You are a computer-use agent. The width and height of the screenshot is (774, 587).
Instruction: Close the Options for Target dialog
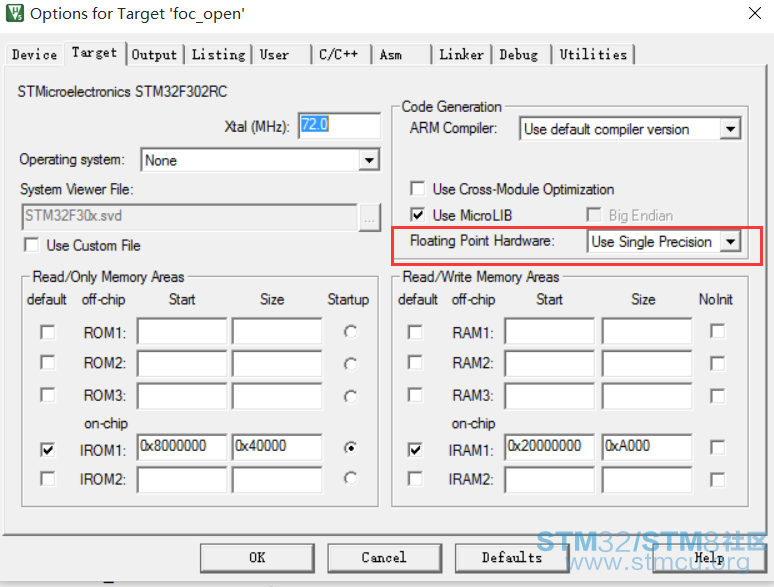pyautogui.click(x=755, y=13)
